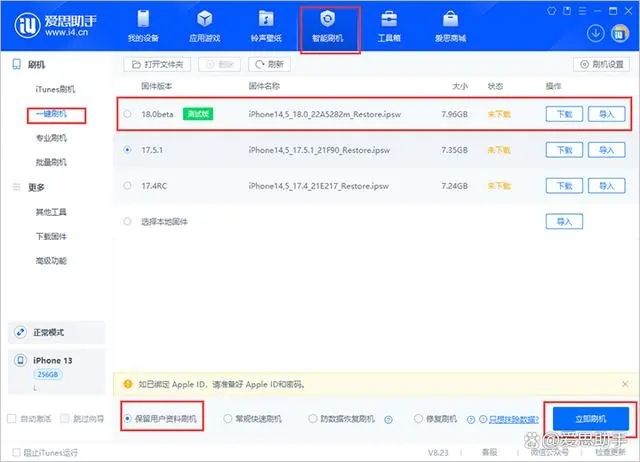Open 工具箱 toolbox
The width and height of the screenshot is (640, 462).
(x=389, y=26)
